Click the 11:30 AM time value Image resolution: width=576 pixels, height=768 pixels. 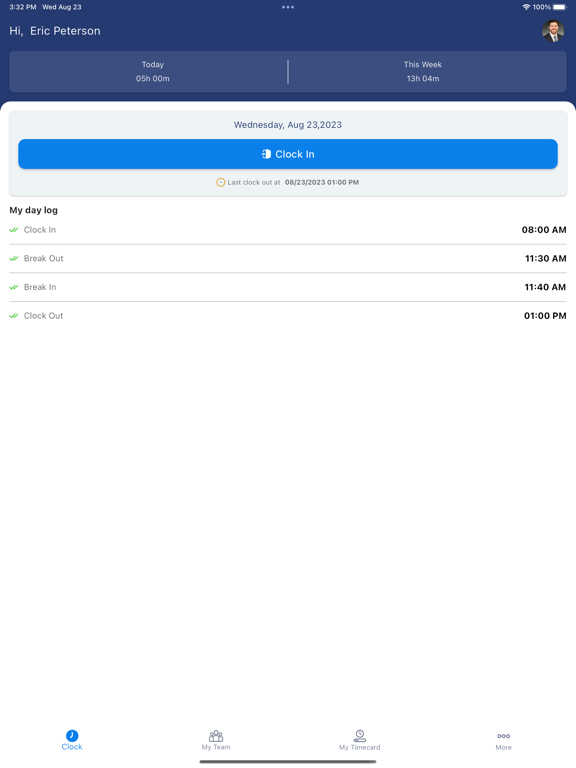coord(546,259)
